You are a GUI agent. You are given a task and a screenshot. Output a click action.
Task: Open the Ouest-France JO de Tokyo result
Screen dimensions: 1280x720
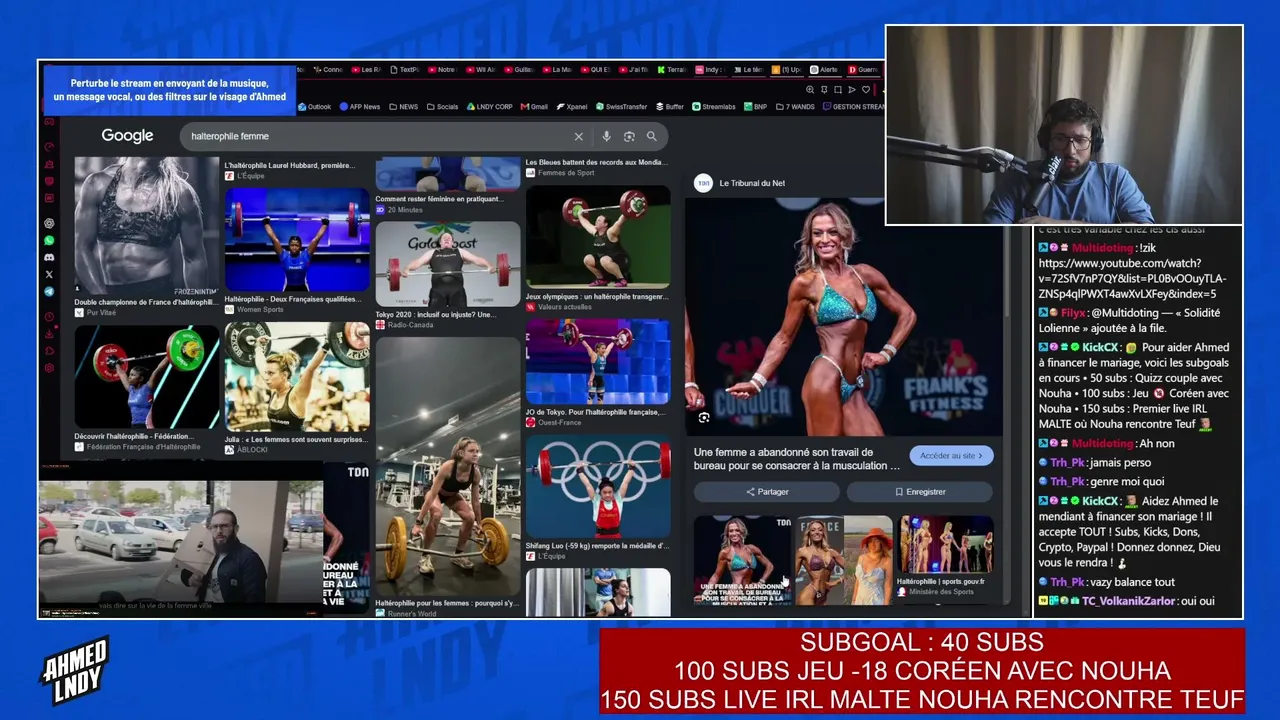coord(598,361)
